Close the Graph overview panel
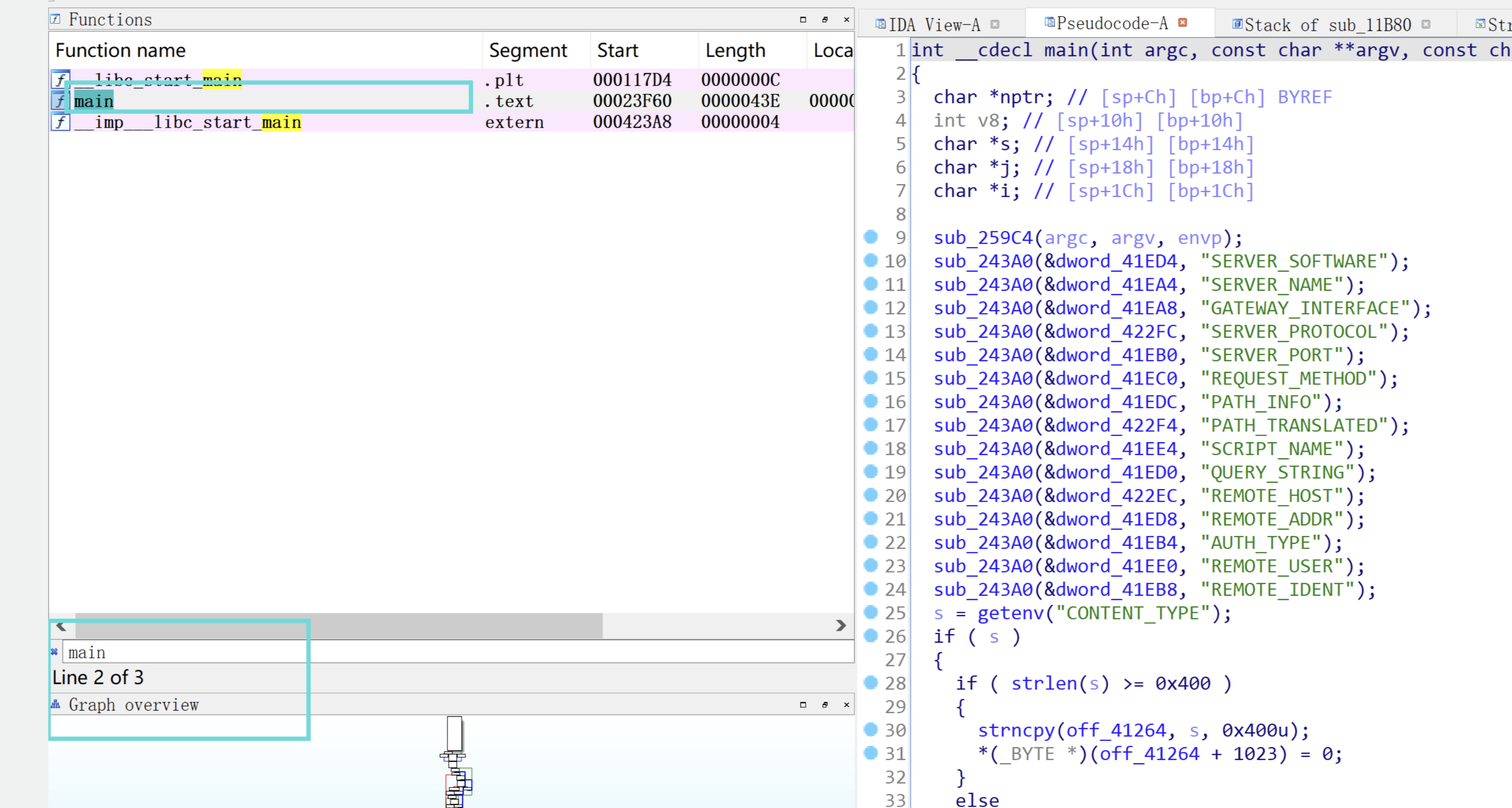1512x808 pixels. 846,704
